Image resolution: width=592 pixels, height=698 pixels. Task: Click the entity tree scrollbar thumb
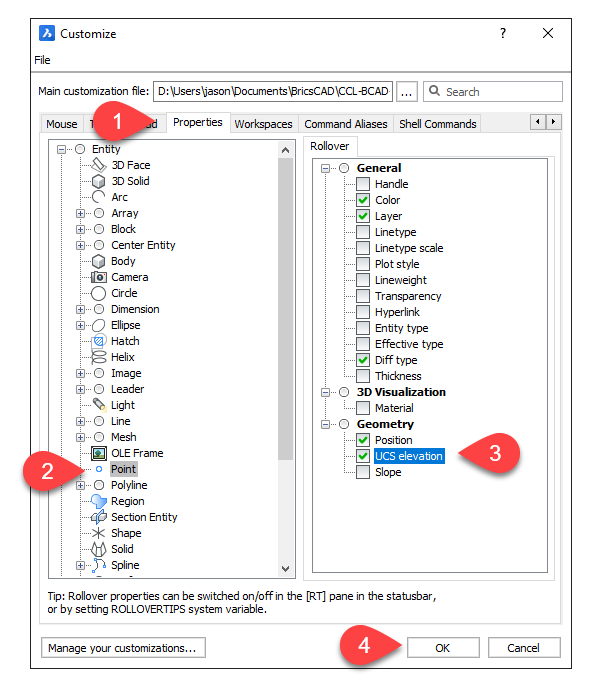pos(285,309)
